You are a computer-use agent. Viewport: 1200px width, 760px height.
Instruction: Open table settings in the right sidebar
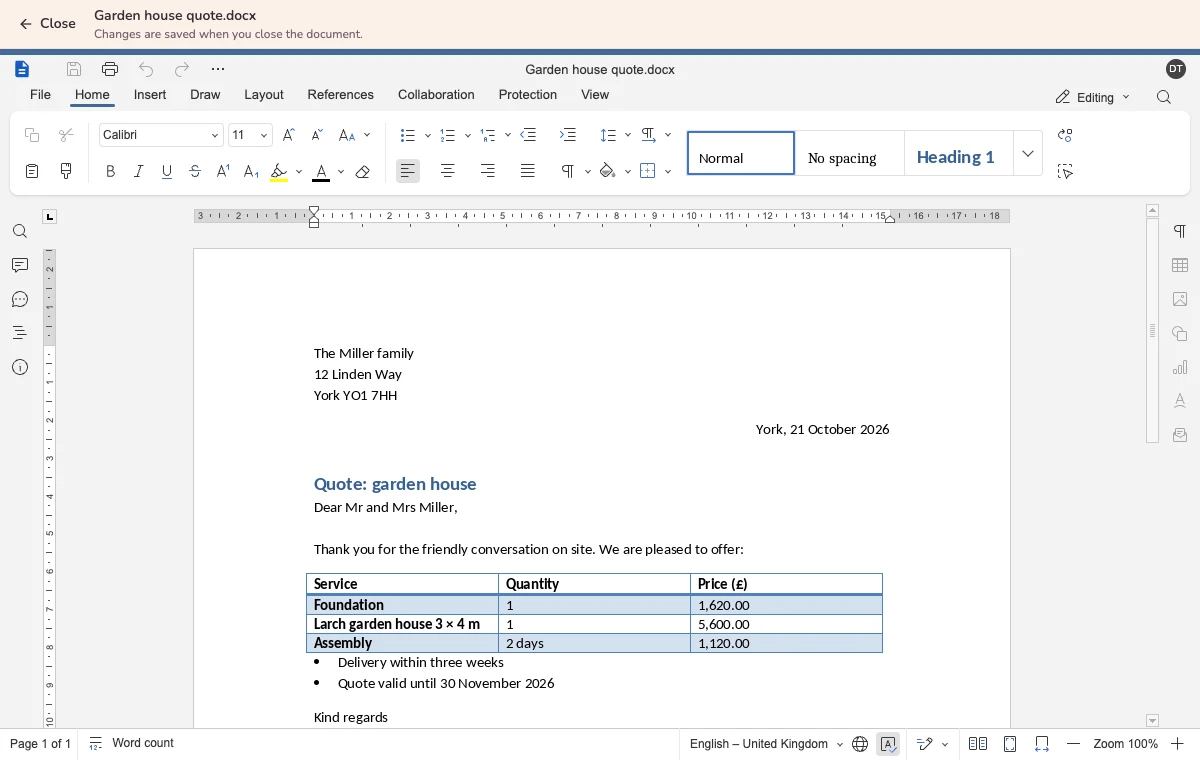coord(1180,265)
